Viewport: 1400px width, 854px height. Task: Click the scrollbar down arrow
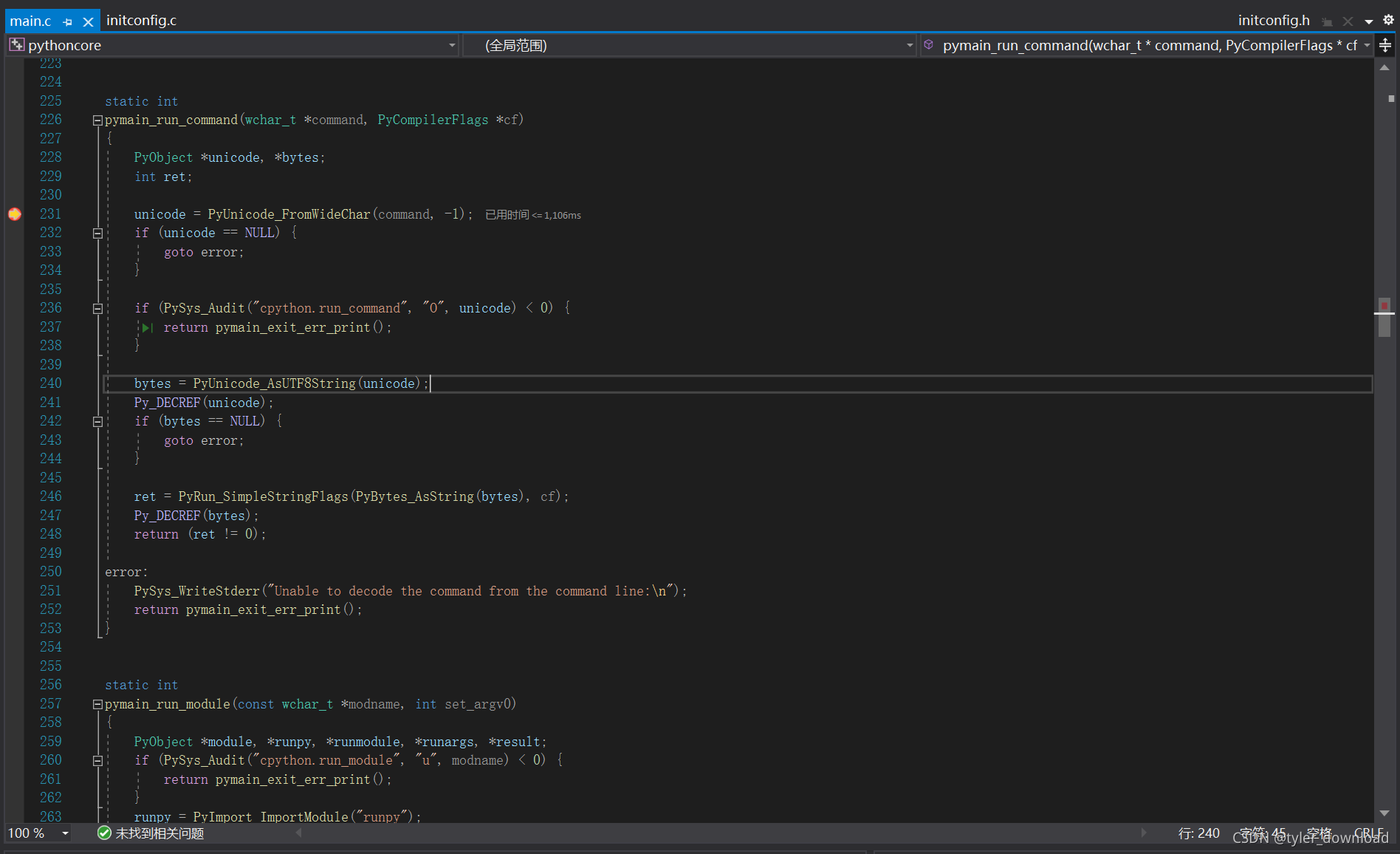pos(1384,813)
